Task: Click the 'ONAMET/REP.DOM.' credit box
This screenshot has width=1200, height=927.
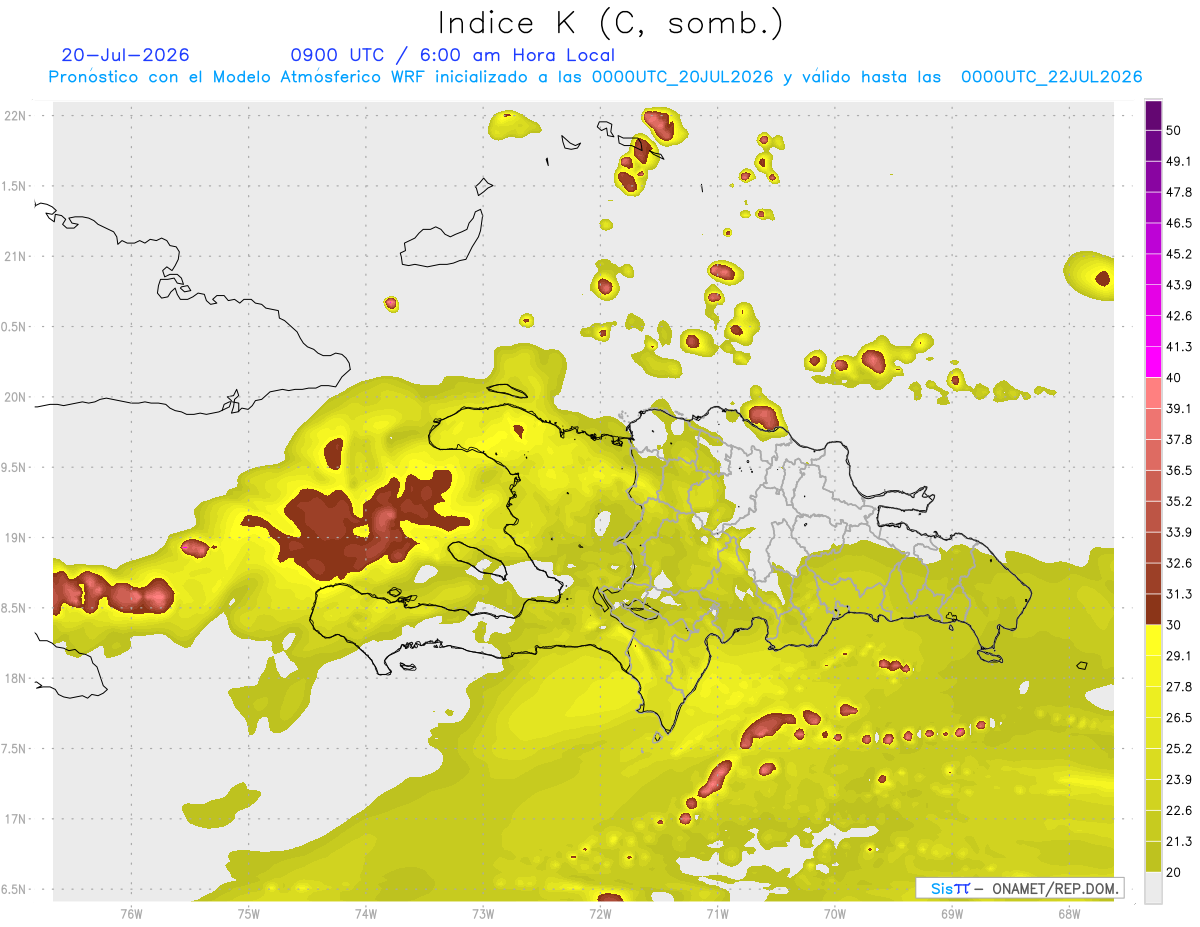Action: point(1020,887)
